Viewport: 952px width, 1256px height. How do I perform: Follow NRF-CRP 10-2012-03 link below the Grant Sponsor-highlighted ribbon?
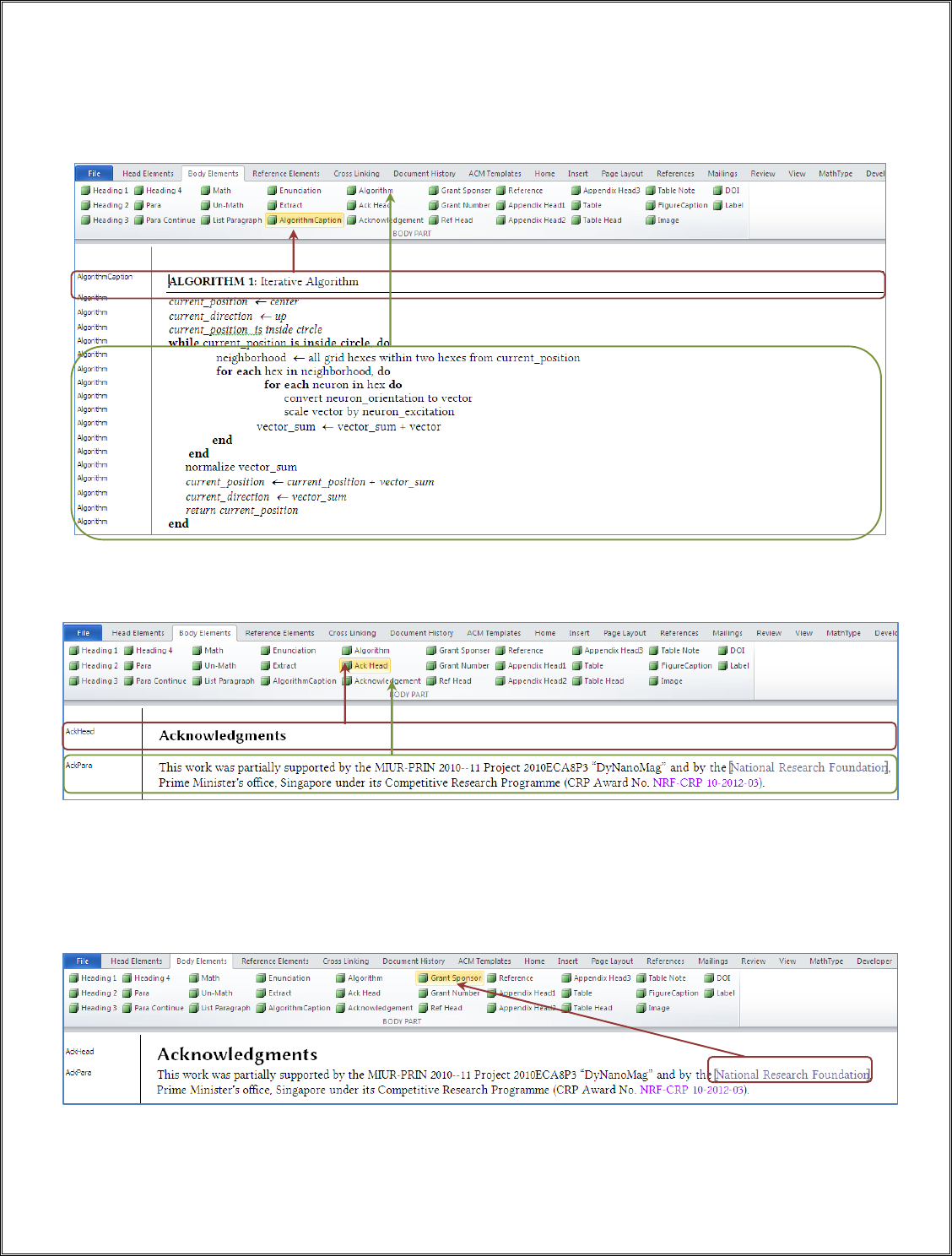(693, 1091)
